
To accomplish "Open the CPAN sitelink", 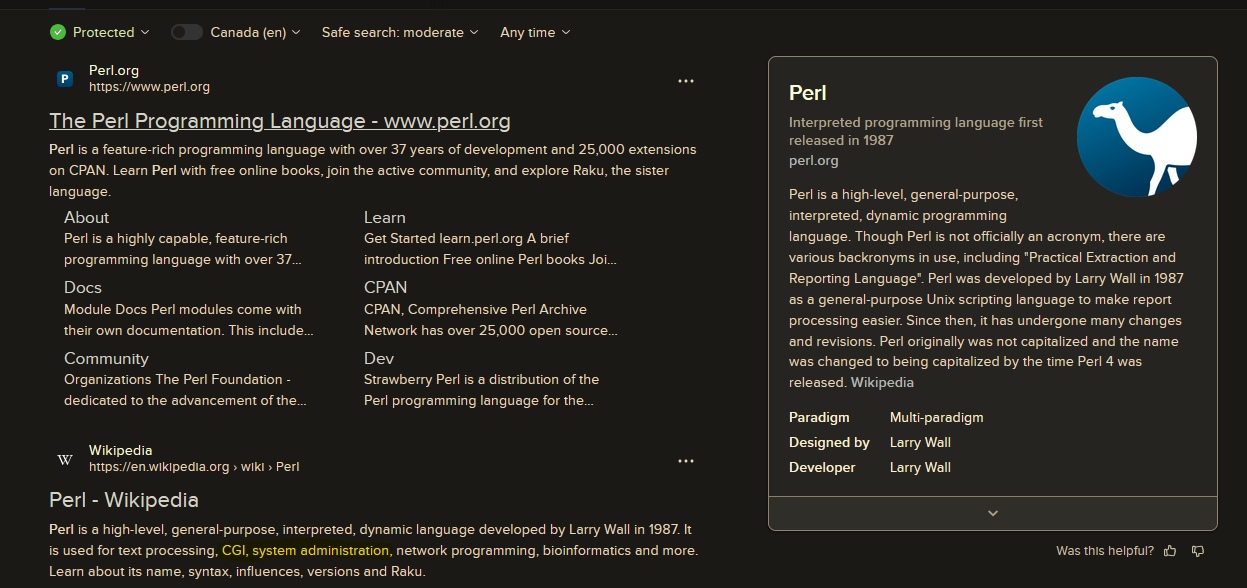I will [386, 287].
